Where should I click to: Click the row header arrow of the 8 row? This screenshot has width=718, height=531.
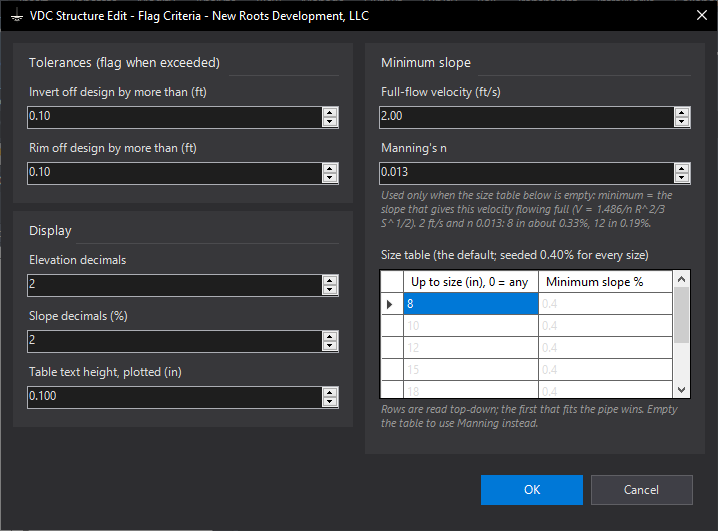tap(392, 304)
